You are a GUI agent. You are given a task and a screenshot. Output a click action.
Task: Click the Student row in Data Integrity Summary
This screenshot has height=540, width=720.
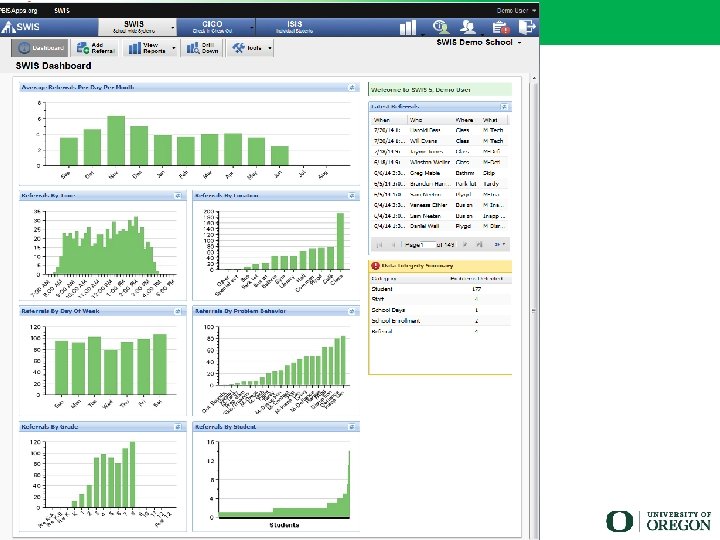[x=440, y=289]
